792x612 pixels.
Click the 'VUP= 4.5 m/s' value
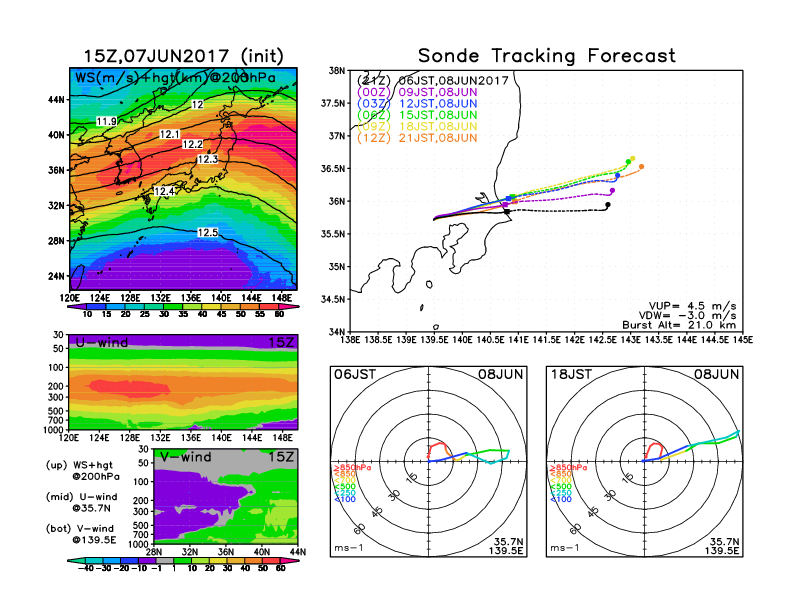click(692, 306)
